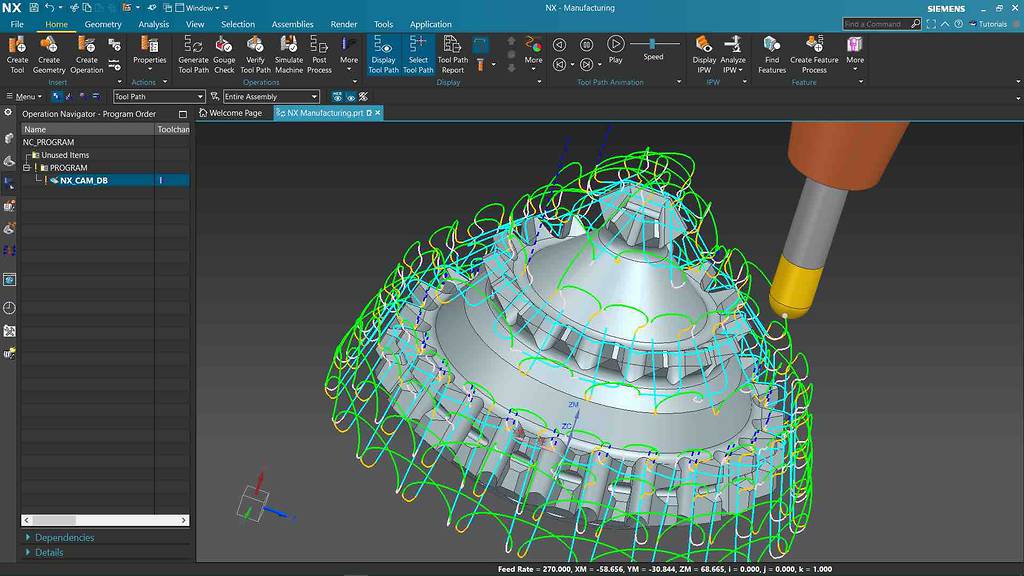Collapse the PROGRAM tree node

click(27, 168)
